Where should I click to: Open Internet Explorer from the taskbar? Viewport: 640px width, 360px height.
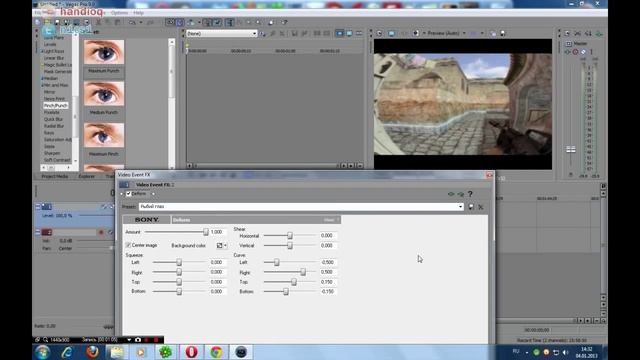point(67,352)
